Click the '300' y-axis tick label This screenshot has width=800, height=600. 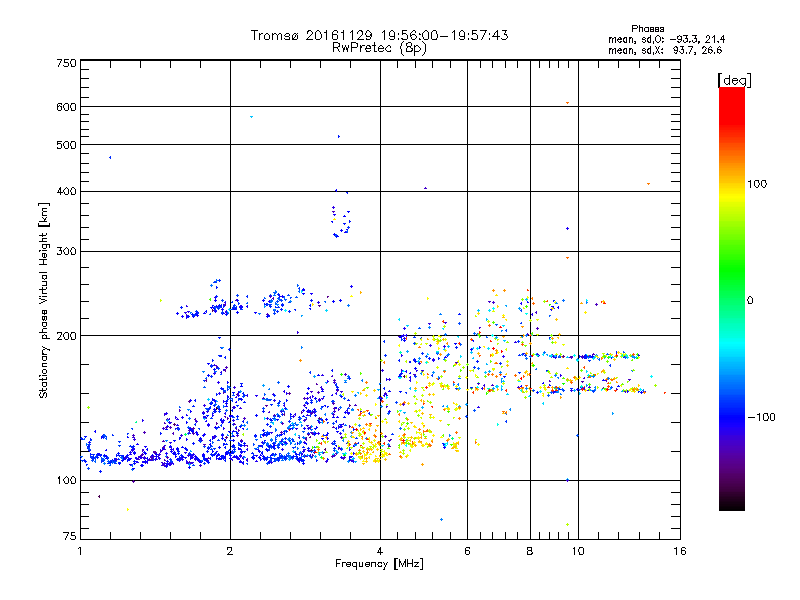coord(66,252)
